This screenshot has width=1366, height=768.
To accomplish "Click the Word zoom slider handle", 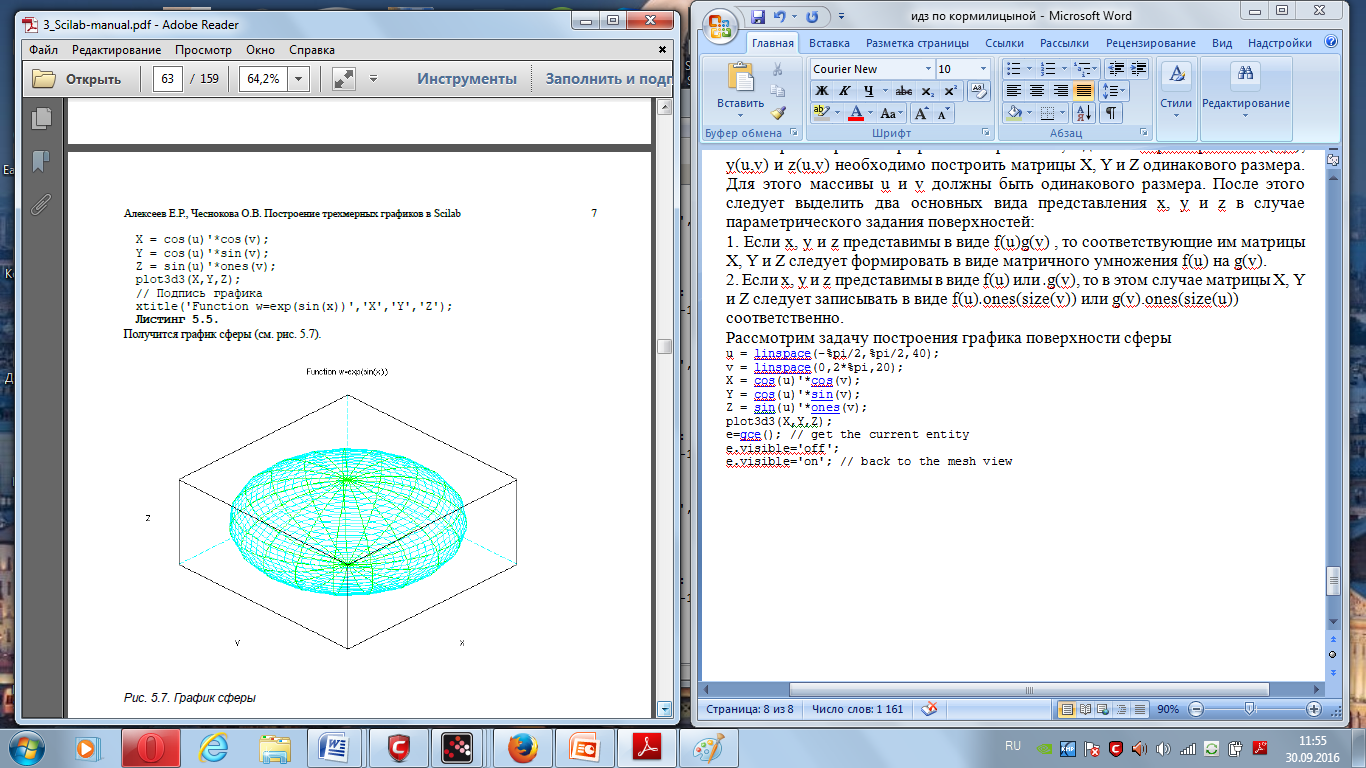I will coord(1250,709).
